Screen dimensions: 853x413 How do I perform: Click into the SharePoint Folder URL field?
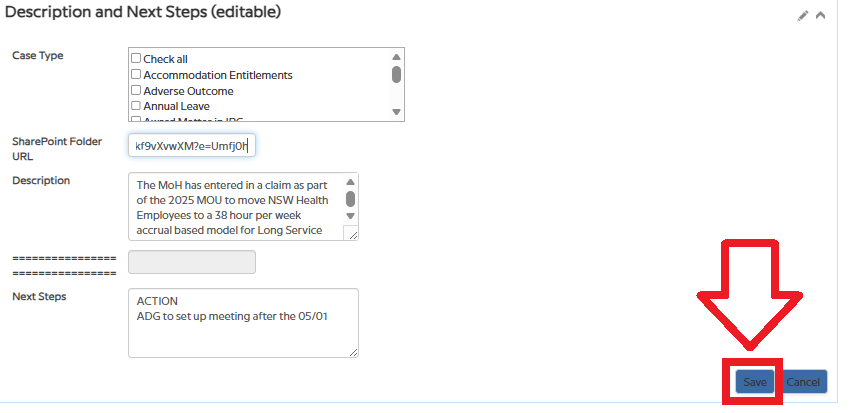click(192, 146)
